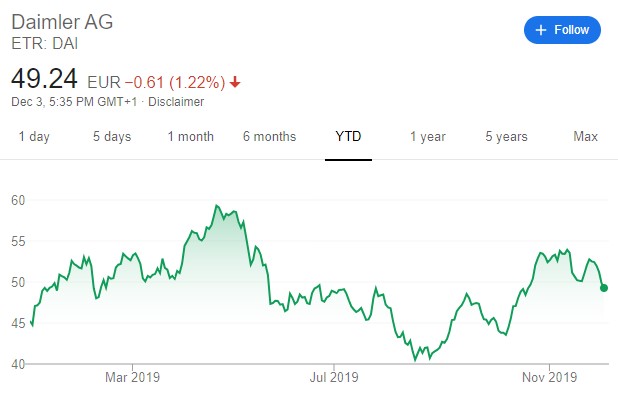
Task: Show the 1 month chart range
Action: click(191, 136)
